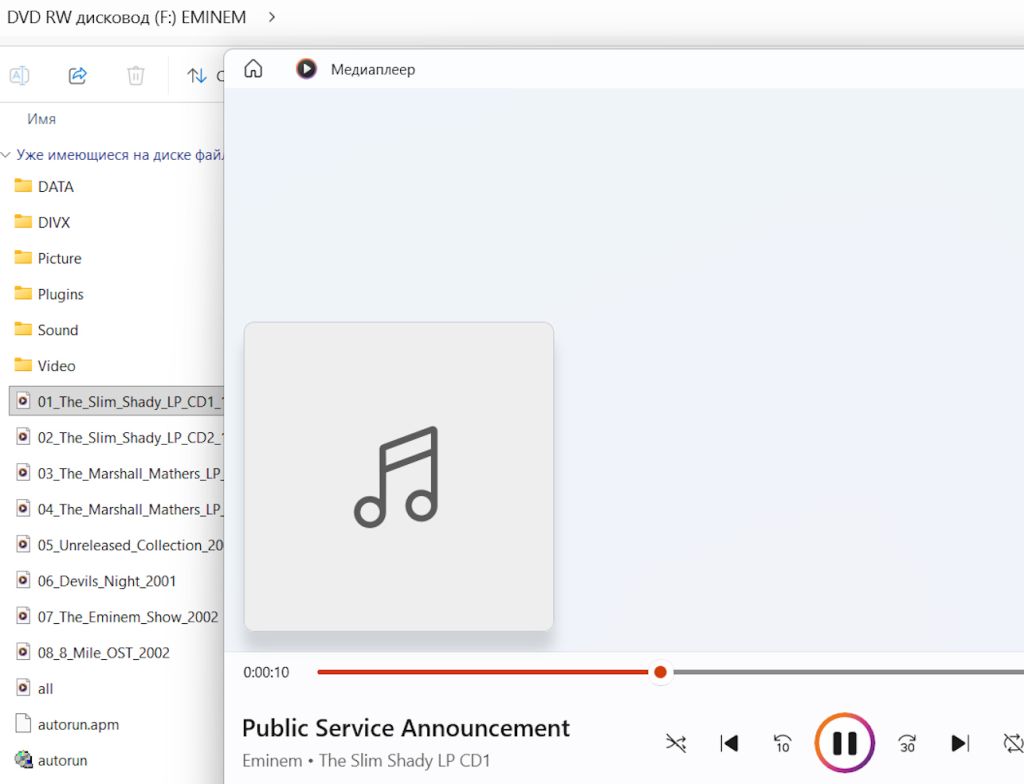Select the 05_Unreleased_Collection file
Image resolution: width=1024 pixels, height=784 pixels.
point(120,545)
